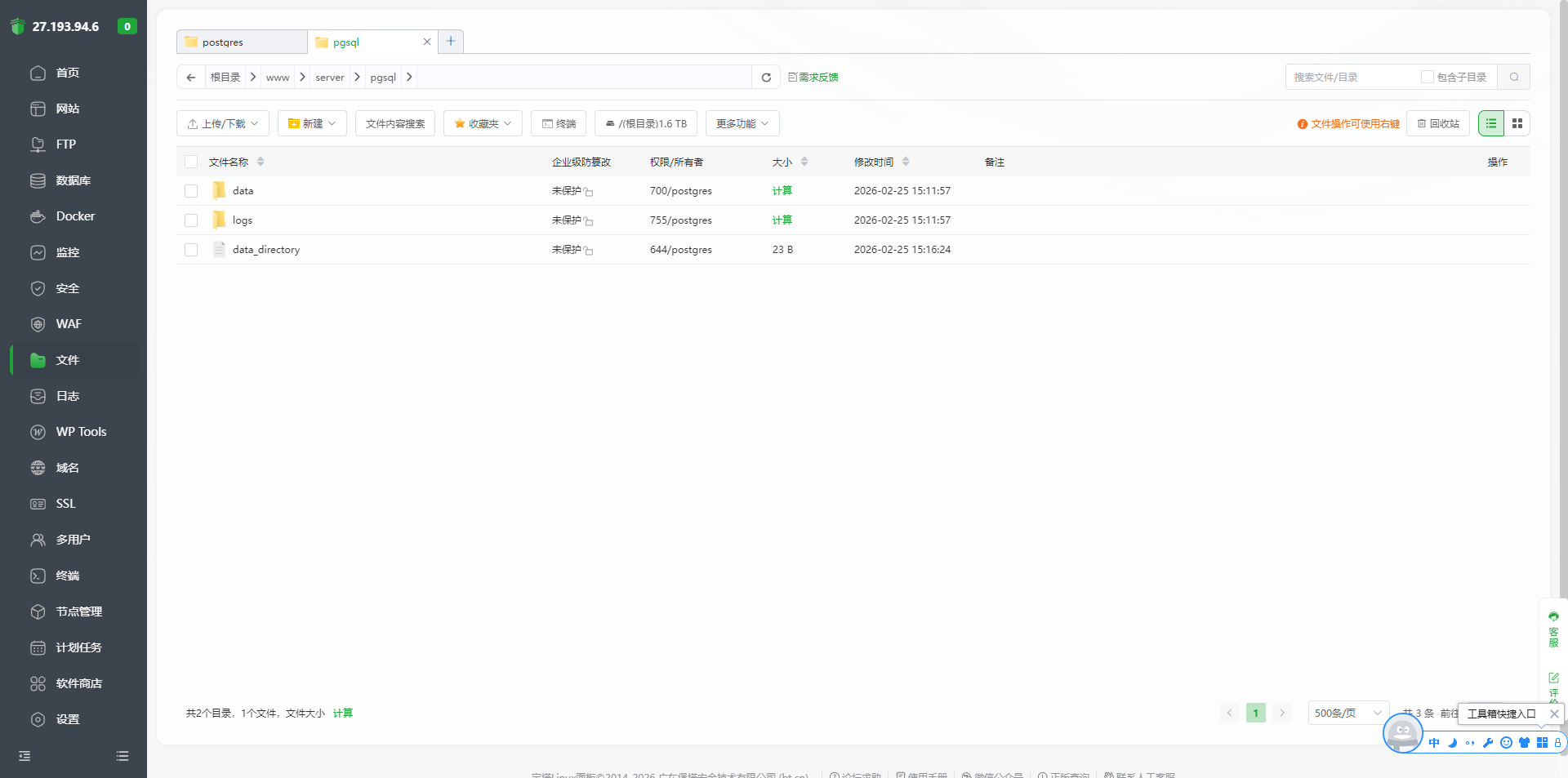This screenshot has width=1568, height=778.
Task: Switch to grid view layout icon
Action: 1517,123
